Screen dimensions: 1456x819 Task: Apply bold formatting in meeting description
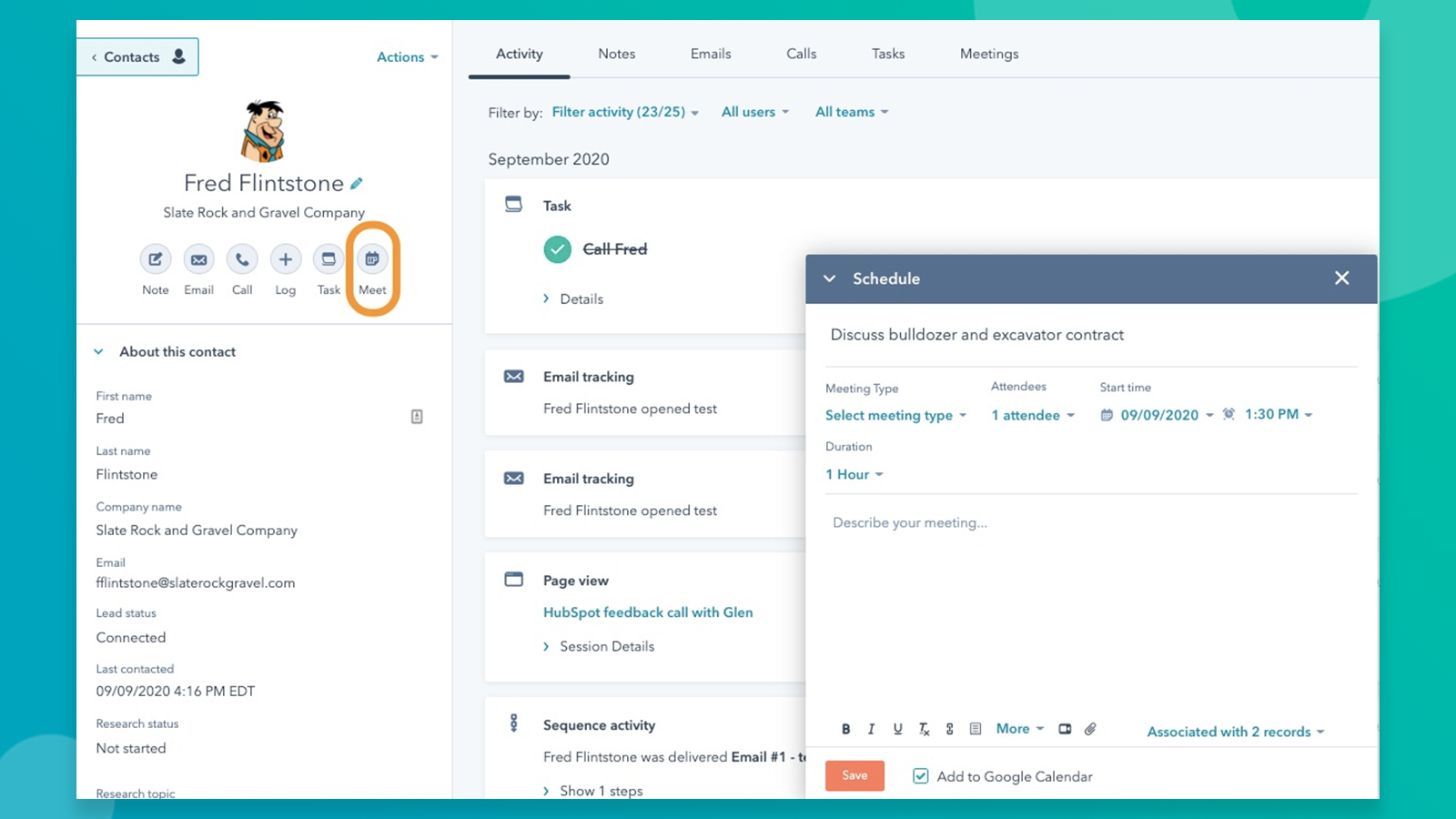click(x=846, y=729)
